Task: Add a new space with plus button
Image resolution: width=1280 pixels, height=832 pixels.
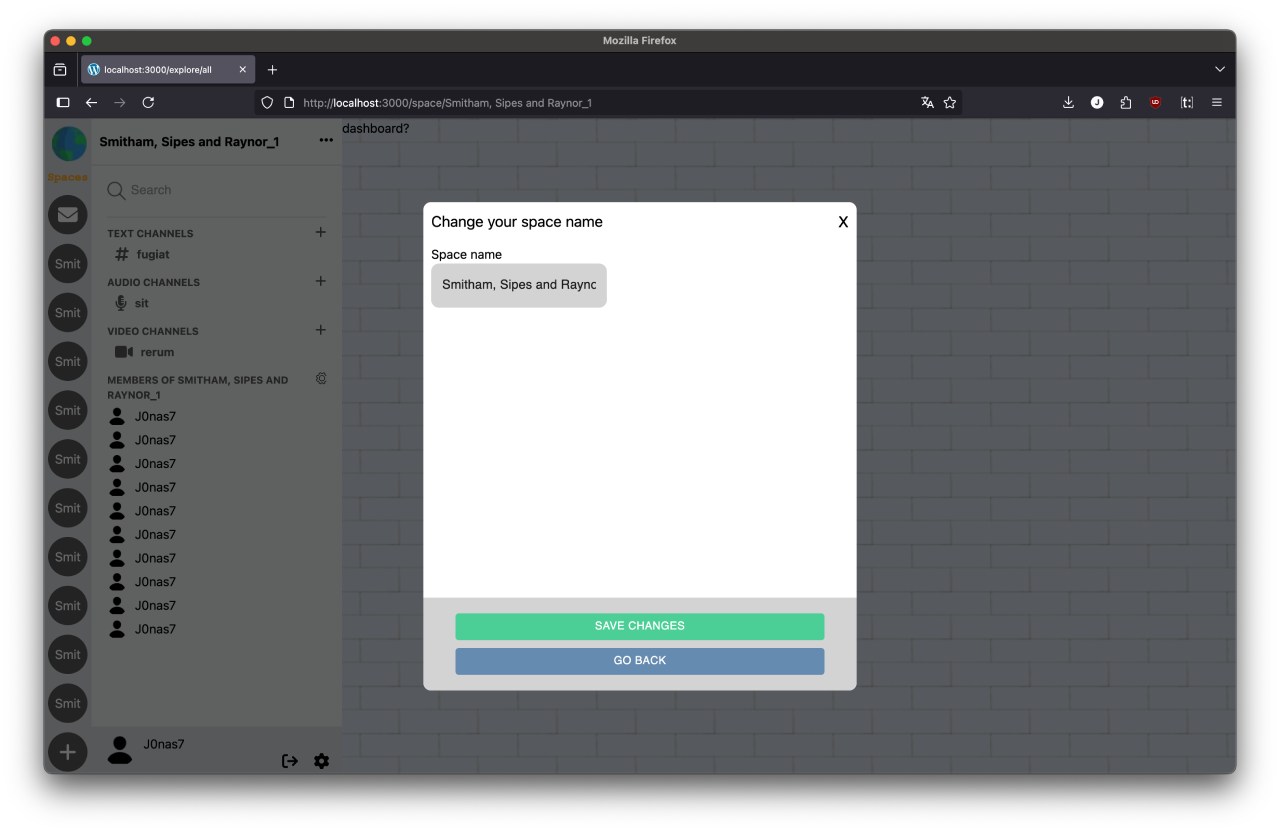Action: 68,752
